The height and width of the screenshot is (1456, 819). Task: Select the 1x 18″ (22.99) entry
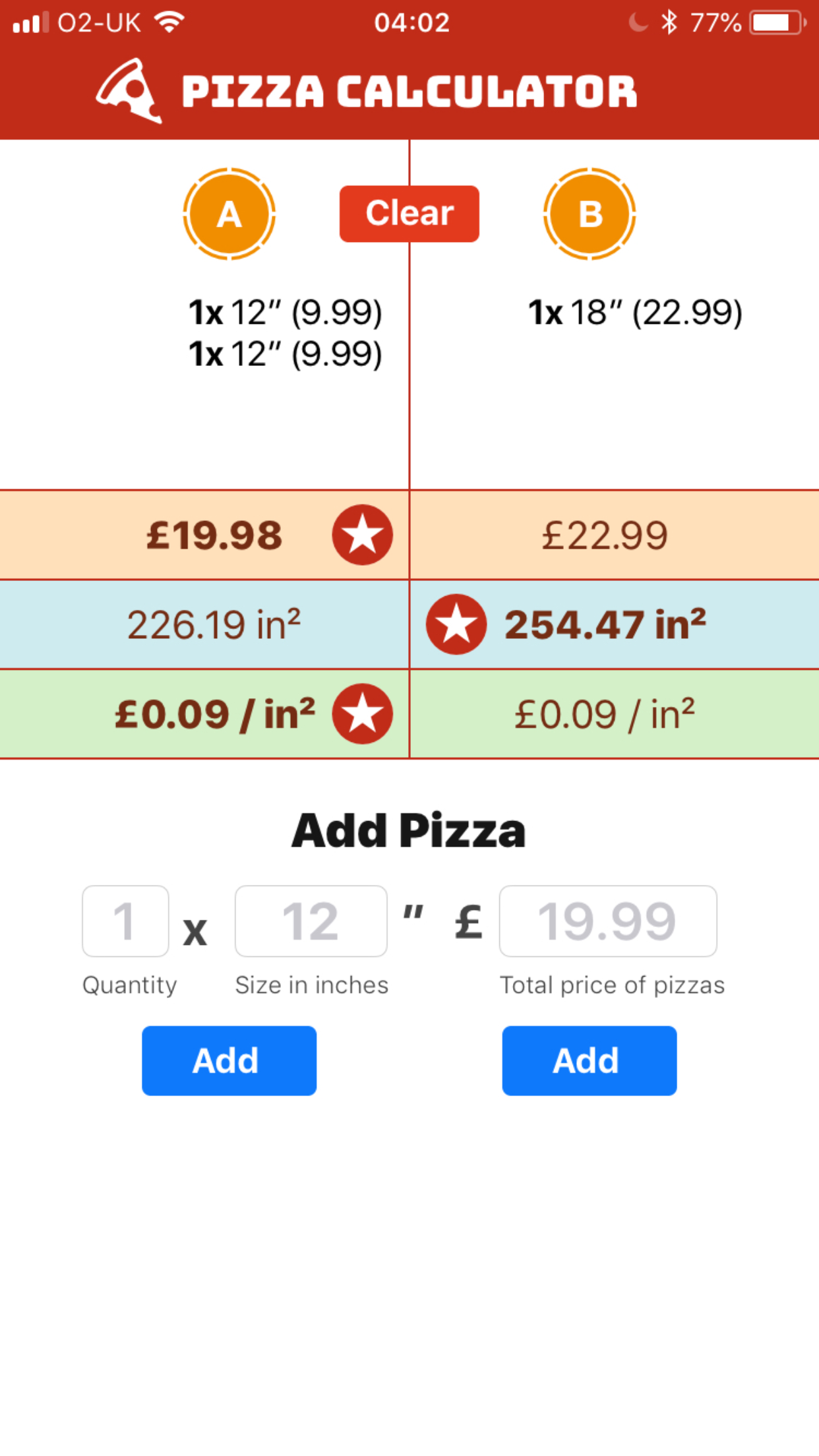pyautogui.click(x=636, y=313)
